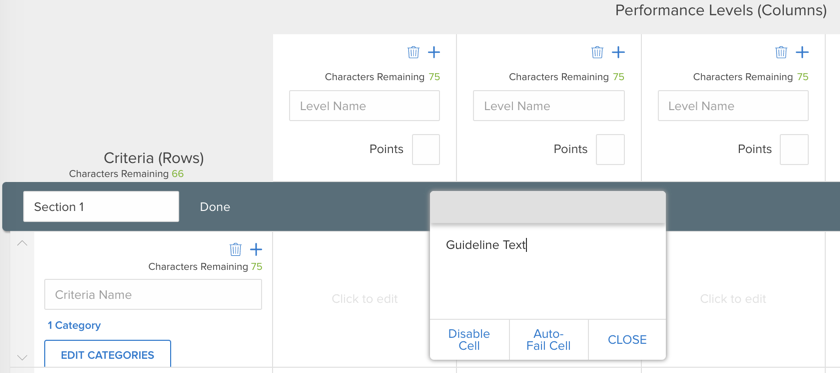Viewport: 840px width, 373px height.
Task: Add a column after the second level
Action: (x=618, y=52)
